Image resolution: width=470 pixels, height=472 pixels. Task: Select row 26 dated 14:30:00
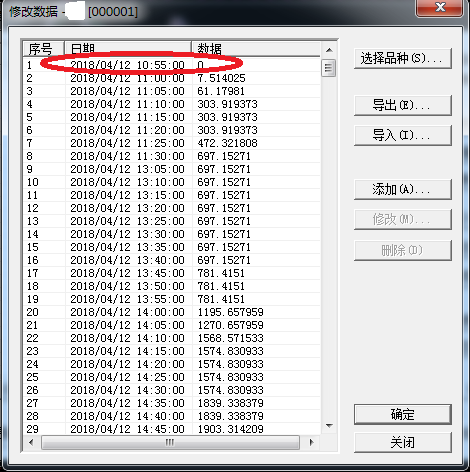172,390
